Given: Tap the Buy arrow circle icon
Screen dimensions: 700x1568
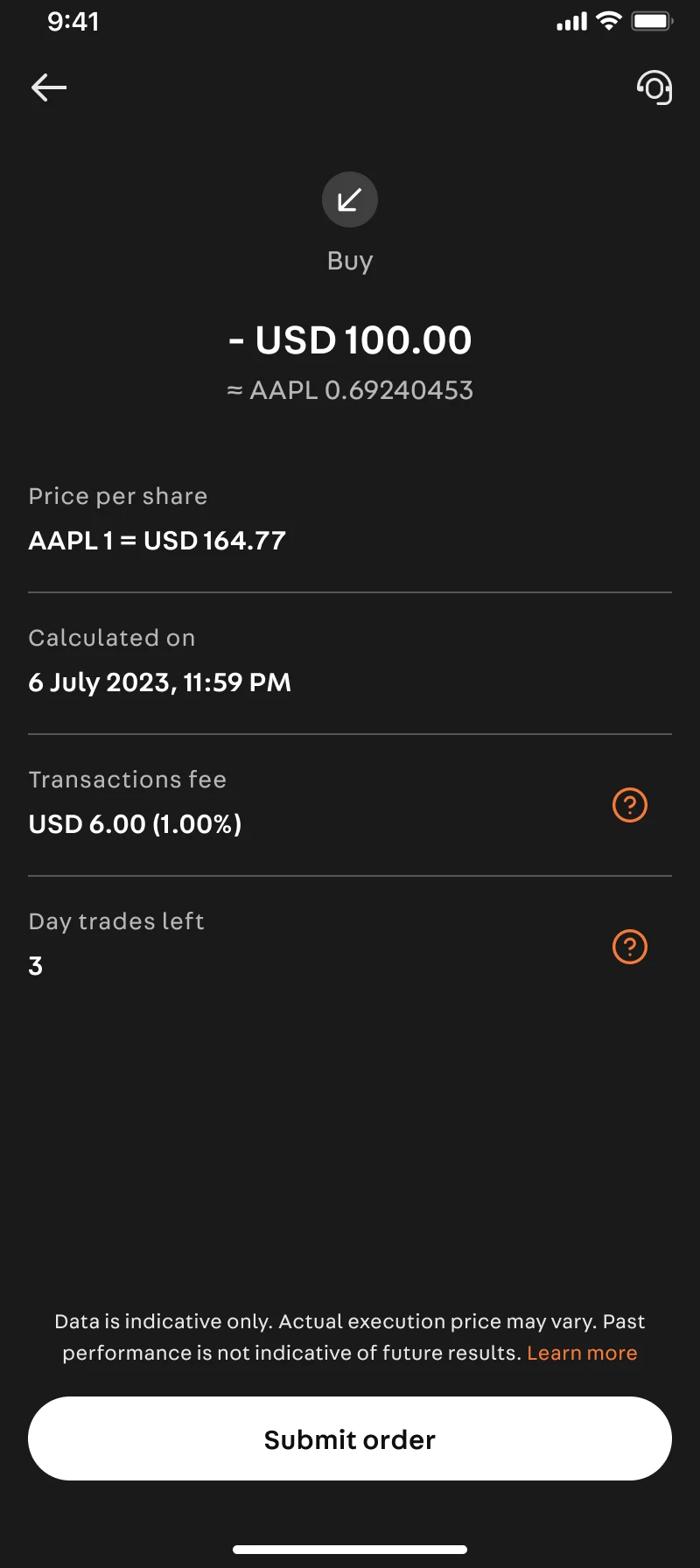Looking at the screenshot, I should tap(350, 199).
